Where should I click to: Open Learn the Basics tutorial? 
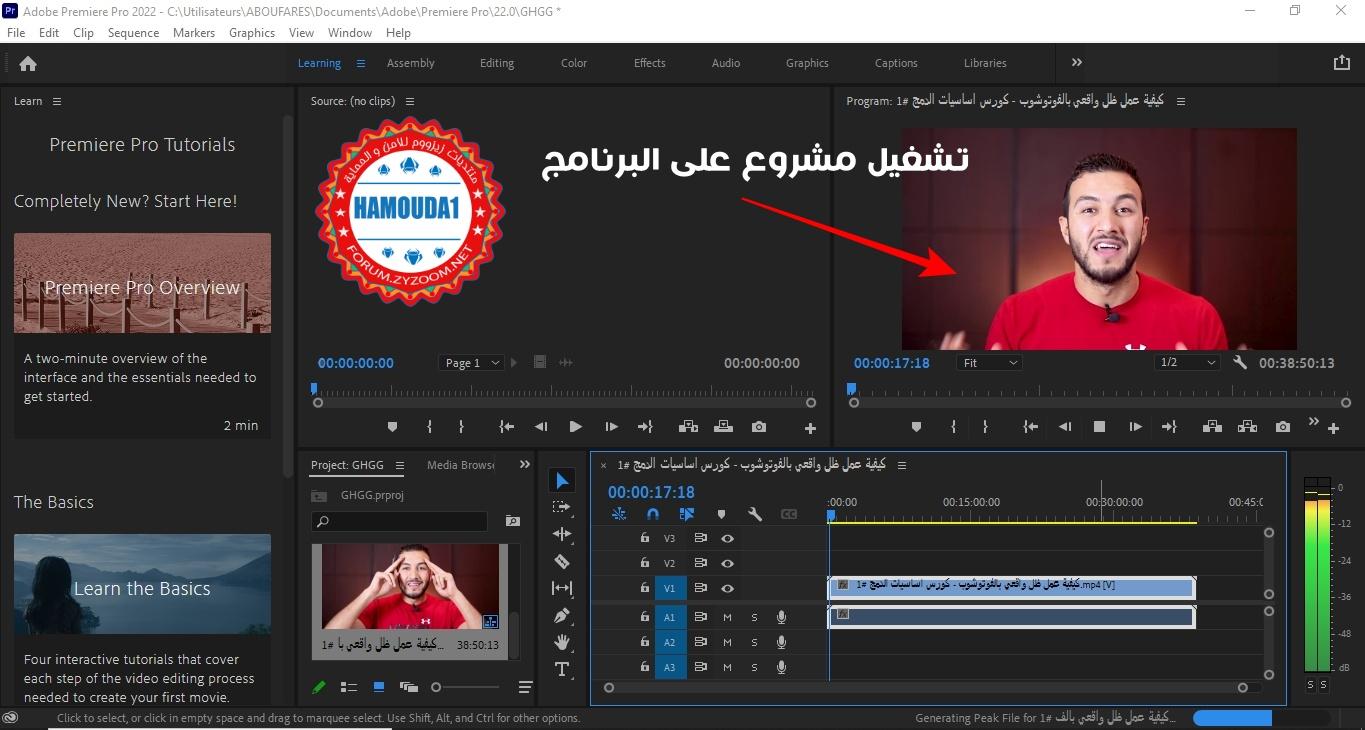click(142, 584)
